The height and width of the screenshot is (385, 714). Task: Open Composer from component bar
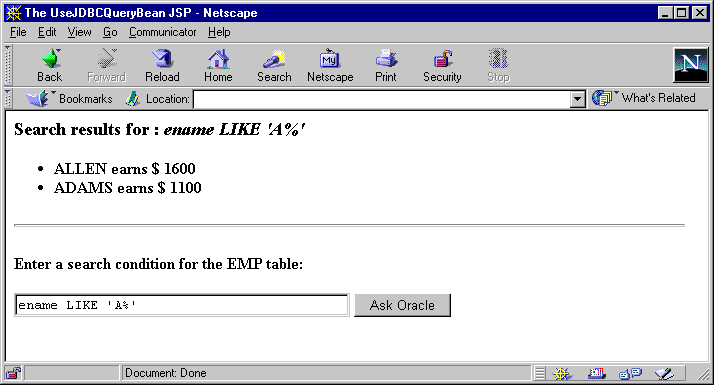pyautogui.click(x=664, y=374)
